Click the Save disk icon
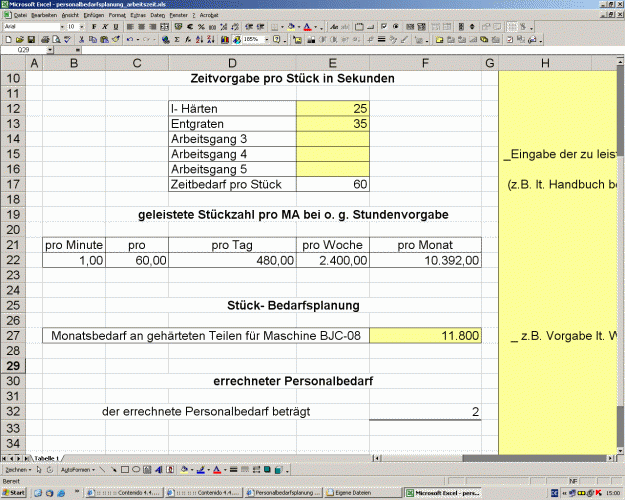Screen dimensions: 625x500 click(x=31, y=39)
